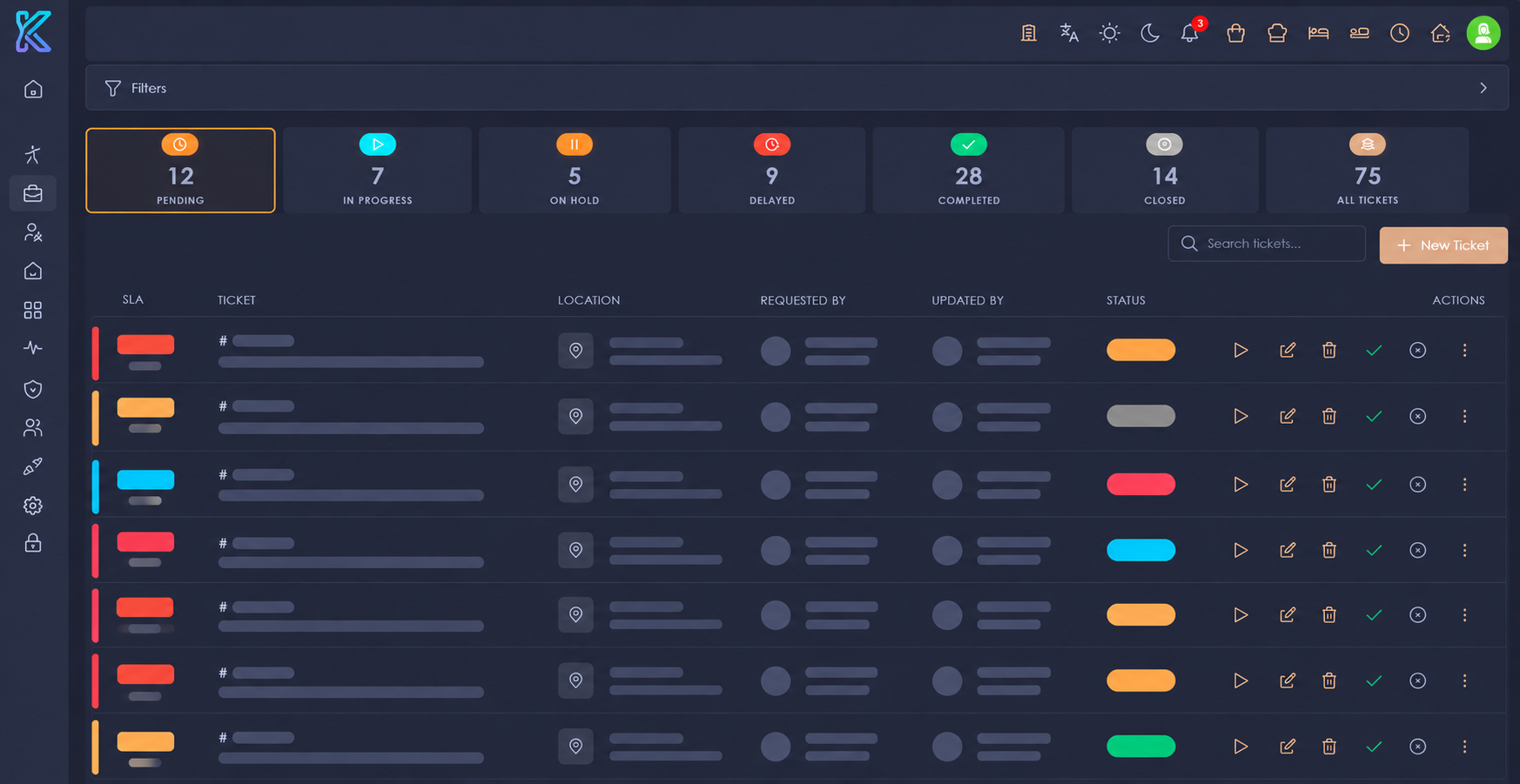1520x784 pixels.
Task: Delete the third ticket row
Action: pos(1329,484)
